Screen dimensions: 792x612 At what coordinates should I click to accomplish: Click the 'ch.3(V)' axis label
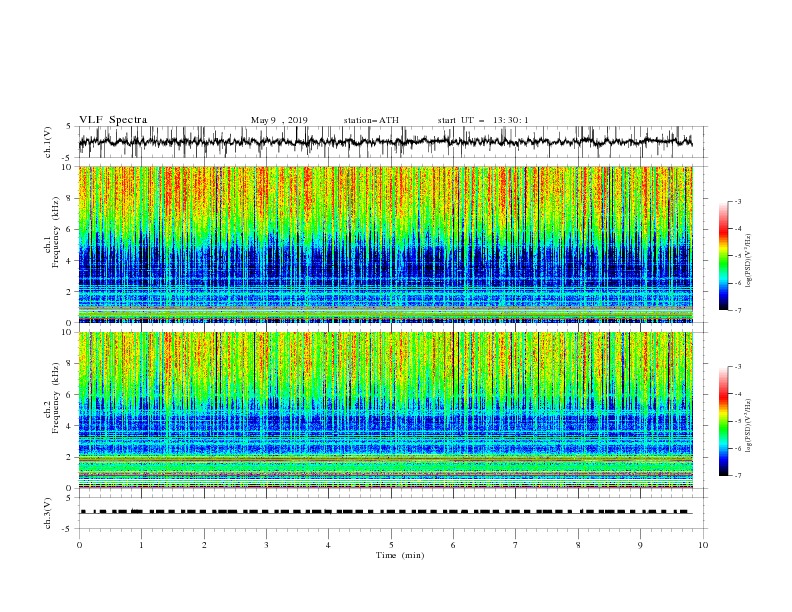click(x=48, y=513)
